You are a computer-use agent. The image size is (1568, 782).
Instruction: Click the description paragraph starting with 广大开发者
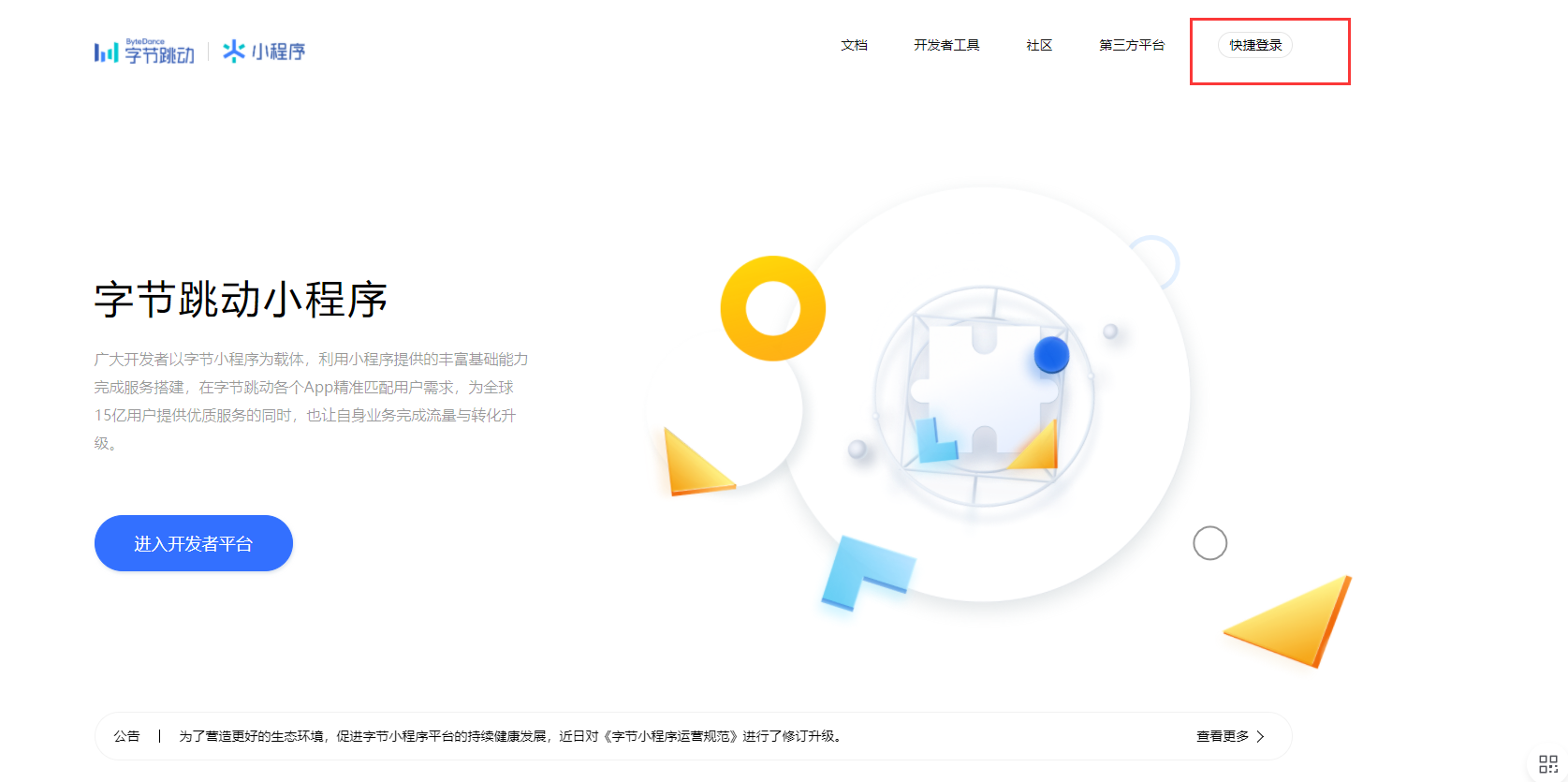point(311,401)
